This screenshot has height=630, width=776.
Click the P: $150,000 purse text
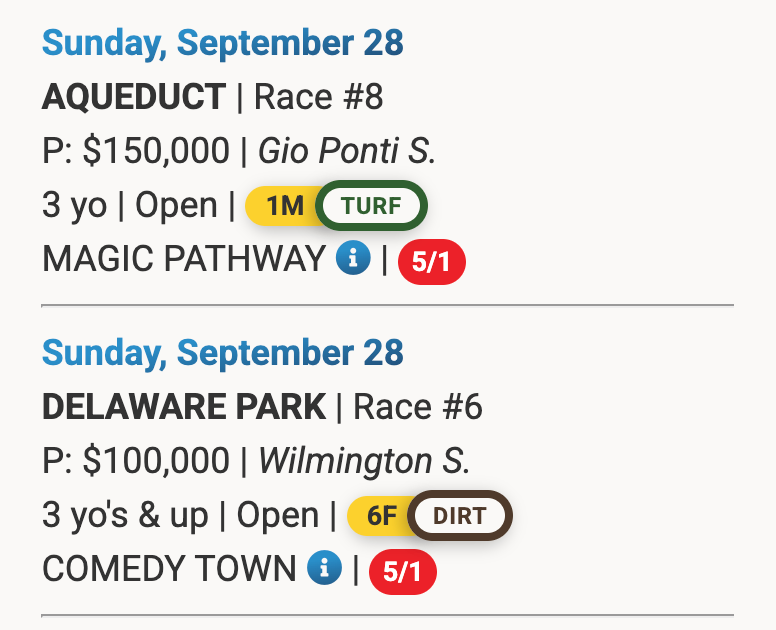(x=136, y=151)
